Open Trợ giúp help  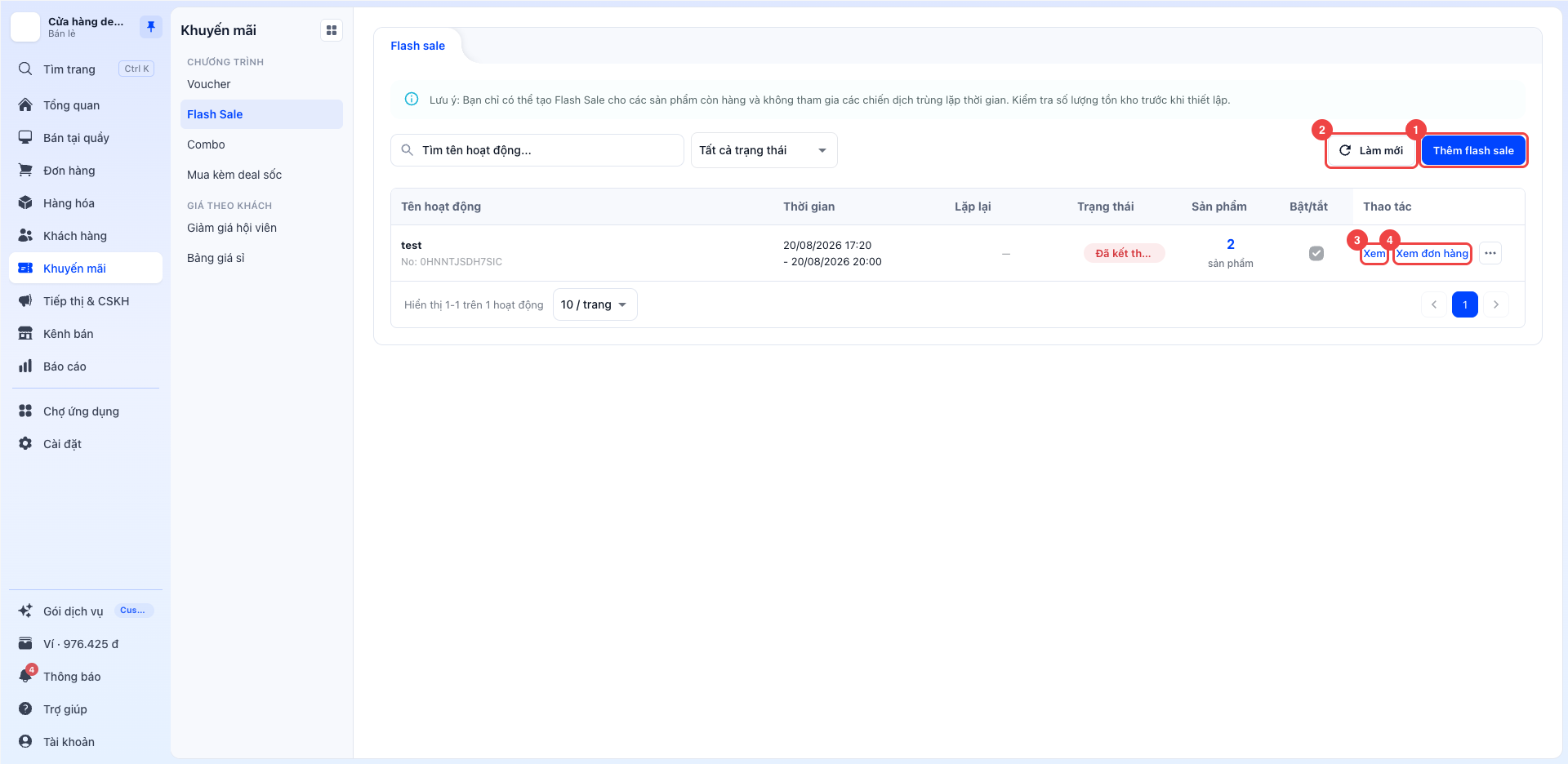click(86, 709)
